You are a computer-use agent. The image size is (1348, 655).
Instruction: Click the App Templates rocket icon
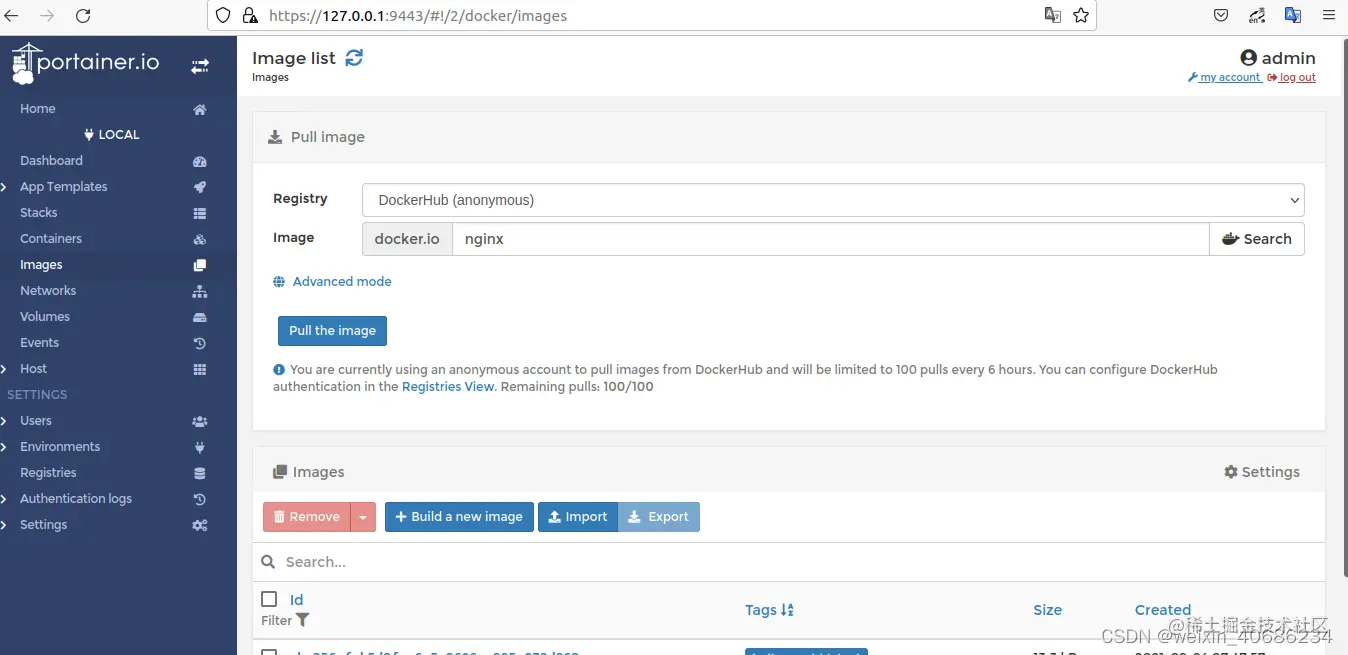click(x=200, y=187)
